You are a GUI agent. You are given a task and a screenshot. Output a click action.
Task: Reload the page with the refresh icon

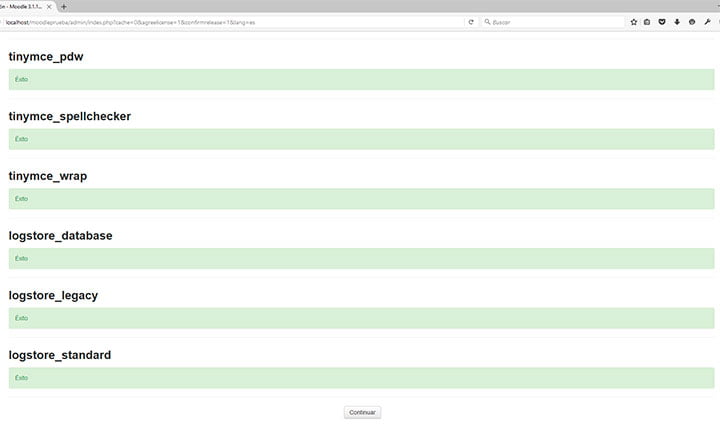tap(471, 21)
